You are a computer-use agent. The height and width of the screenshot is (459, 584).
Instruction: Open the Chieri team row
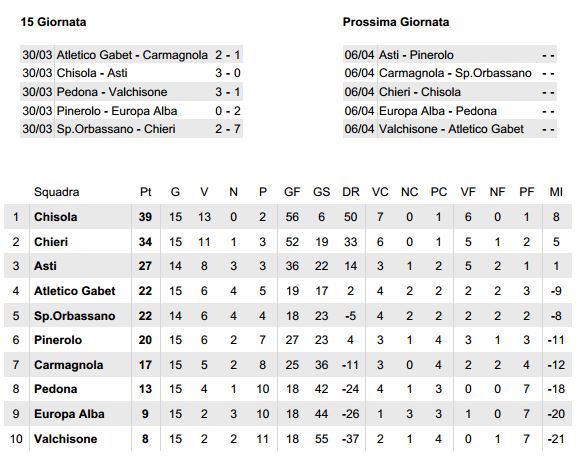288,242
